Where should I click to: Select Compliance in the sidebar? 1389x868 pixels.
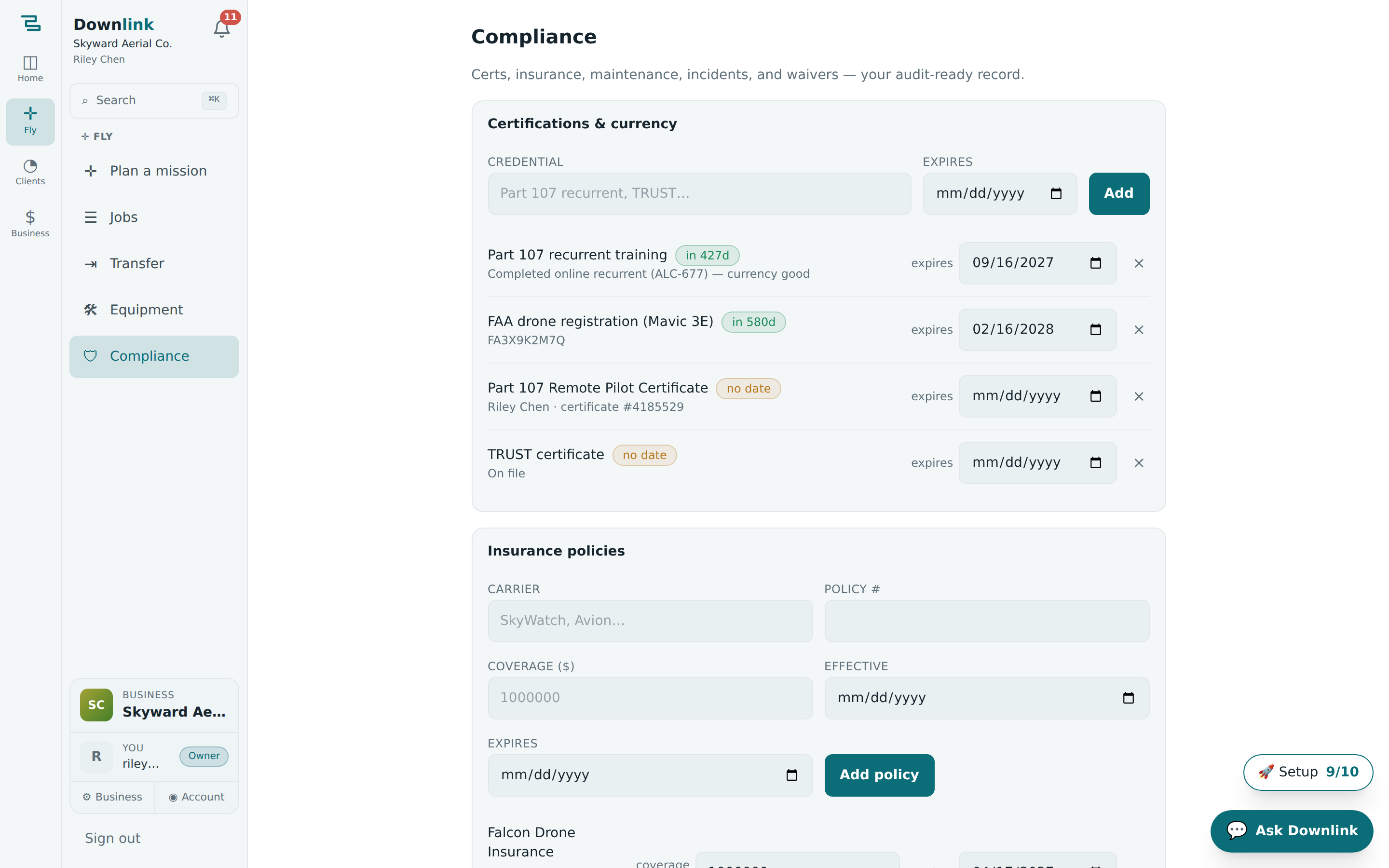tap(154, 356)
